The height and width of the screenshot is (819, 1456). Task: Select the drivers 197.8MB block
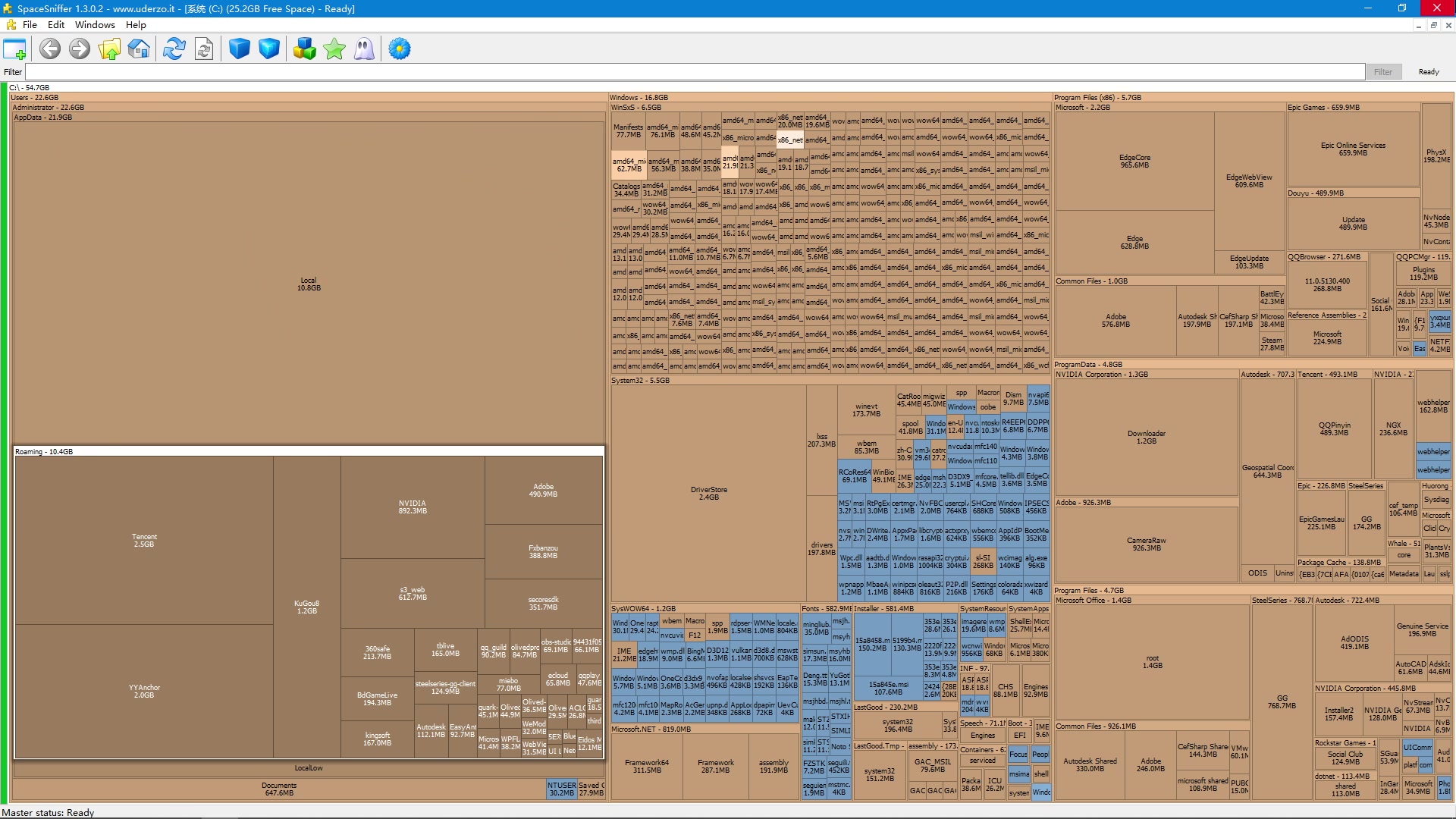point(822,548)
